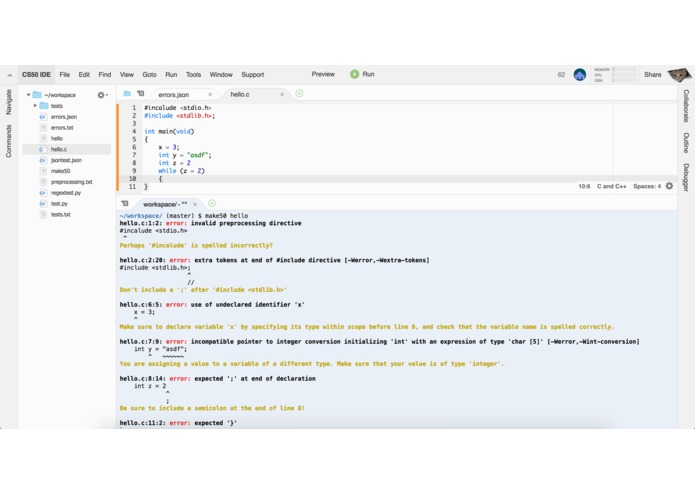
Task: Select hello.c in file tree
Action: [x=59, y=149]
